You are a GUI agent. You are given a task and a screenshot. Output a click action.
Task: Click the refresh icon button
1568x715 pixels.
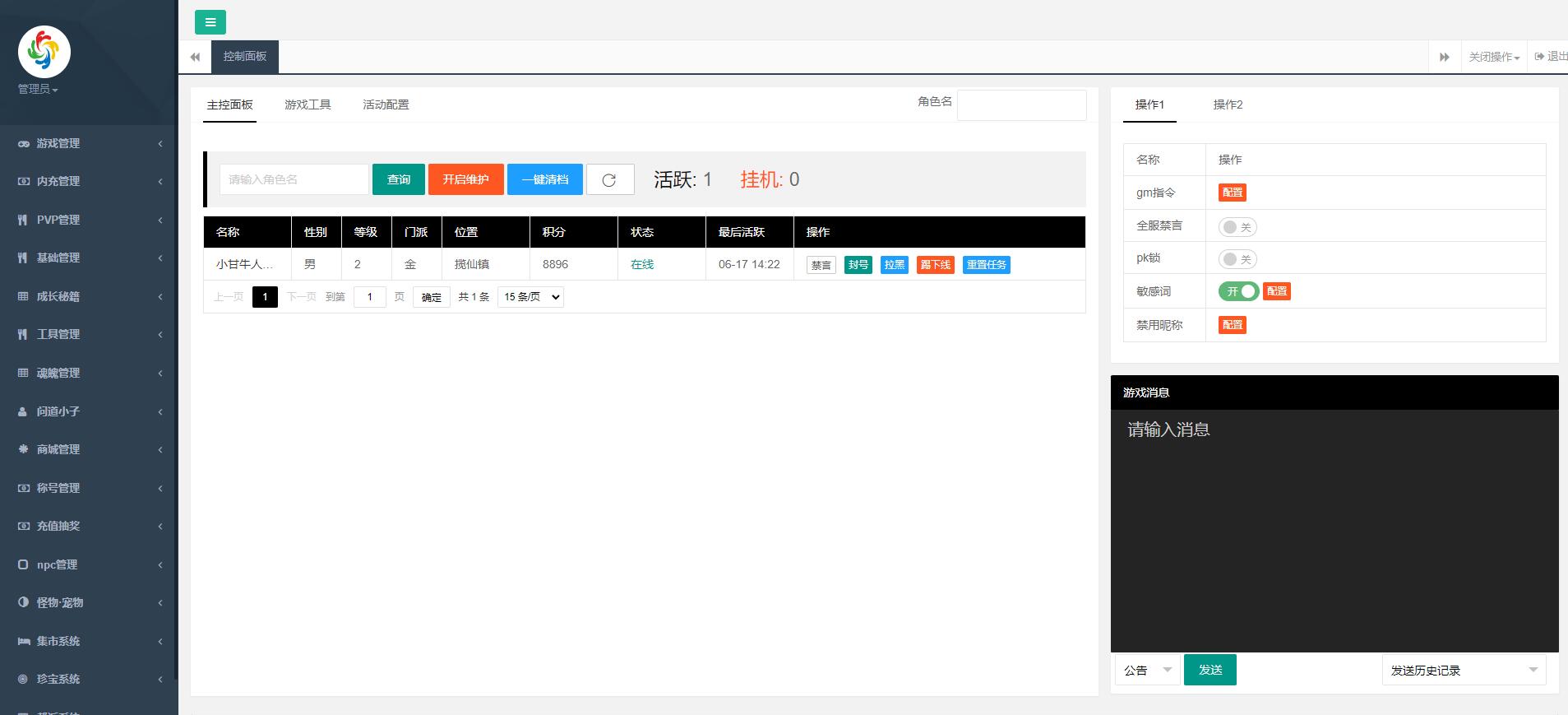609,179
